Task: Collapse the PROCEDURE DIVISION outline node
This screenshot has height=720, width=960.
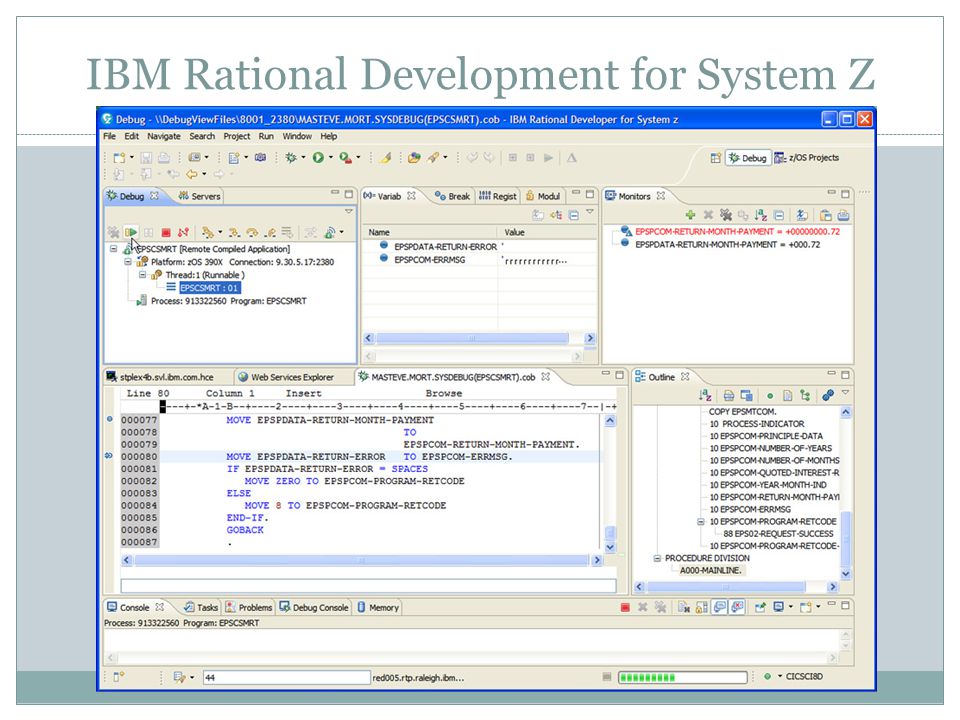Action: [657, 558]
